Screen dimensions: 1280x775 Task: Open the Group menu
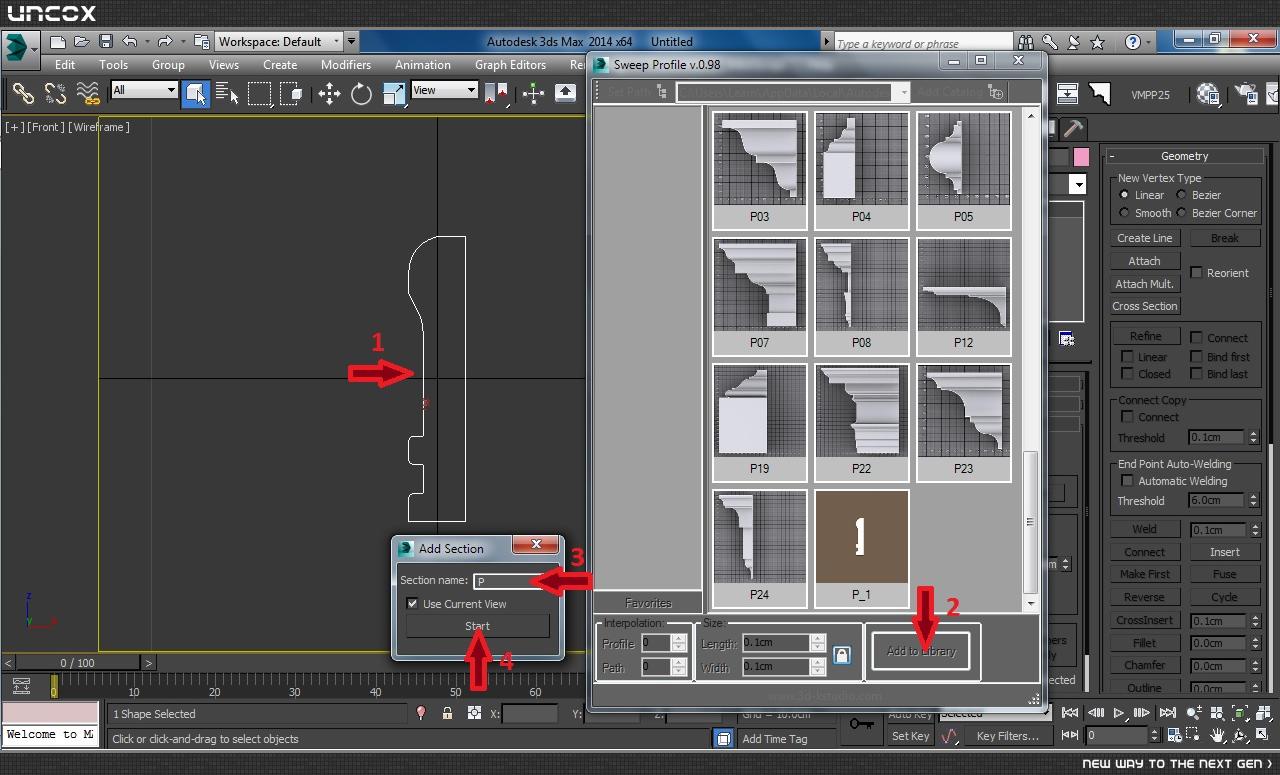coord(168,65)
